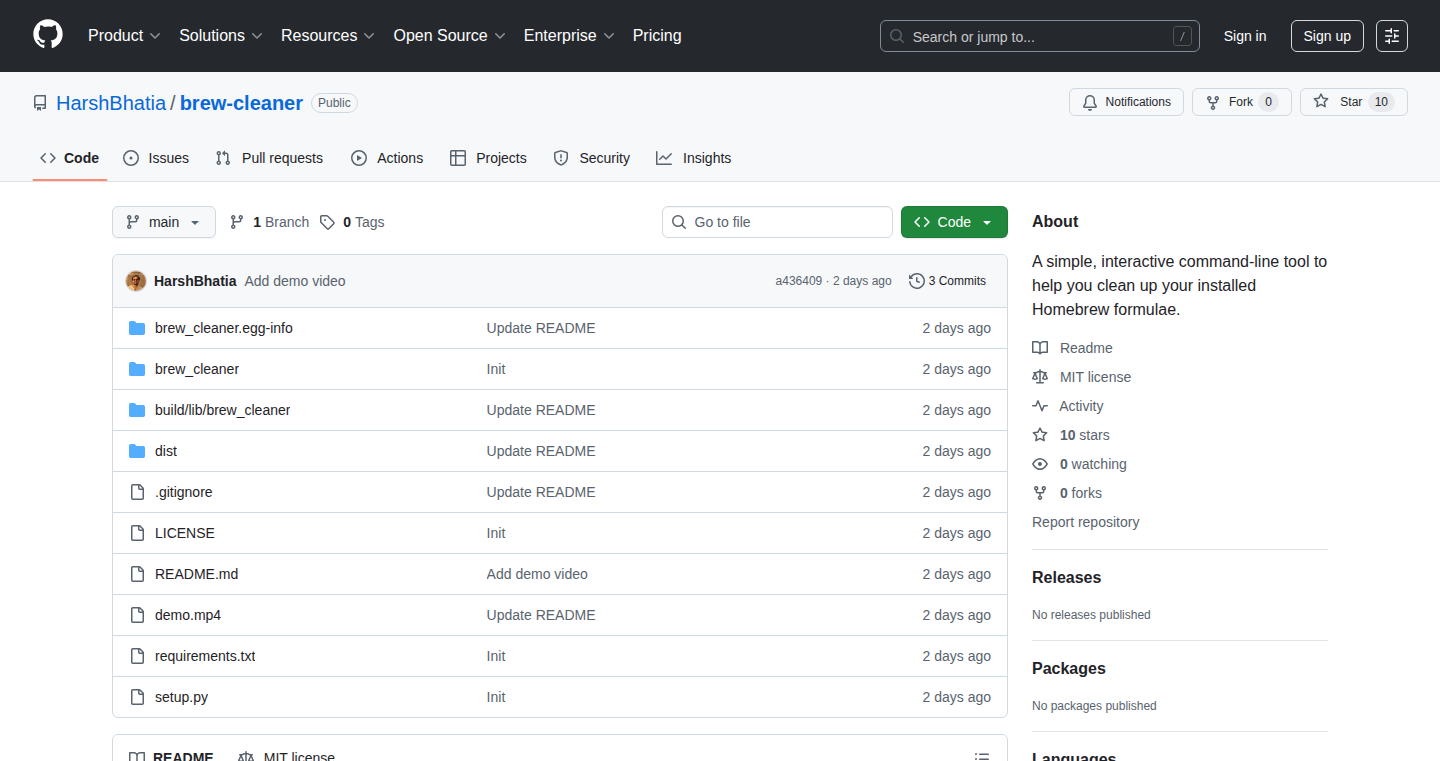Viewport: 1440px width, 761px height.
Task: Open the Projects tab
Action: (x=488, y=158)
